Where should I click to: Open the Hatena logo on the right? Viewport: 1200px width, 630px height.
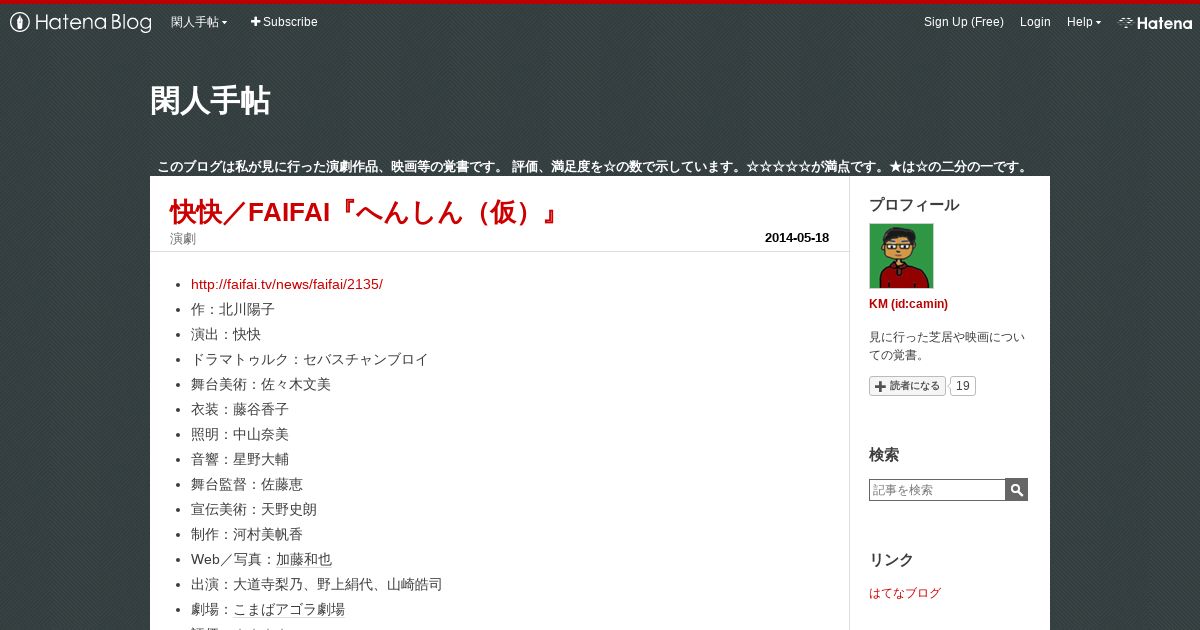coord(1155,22)
